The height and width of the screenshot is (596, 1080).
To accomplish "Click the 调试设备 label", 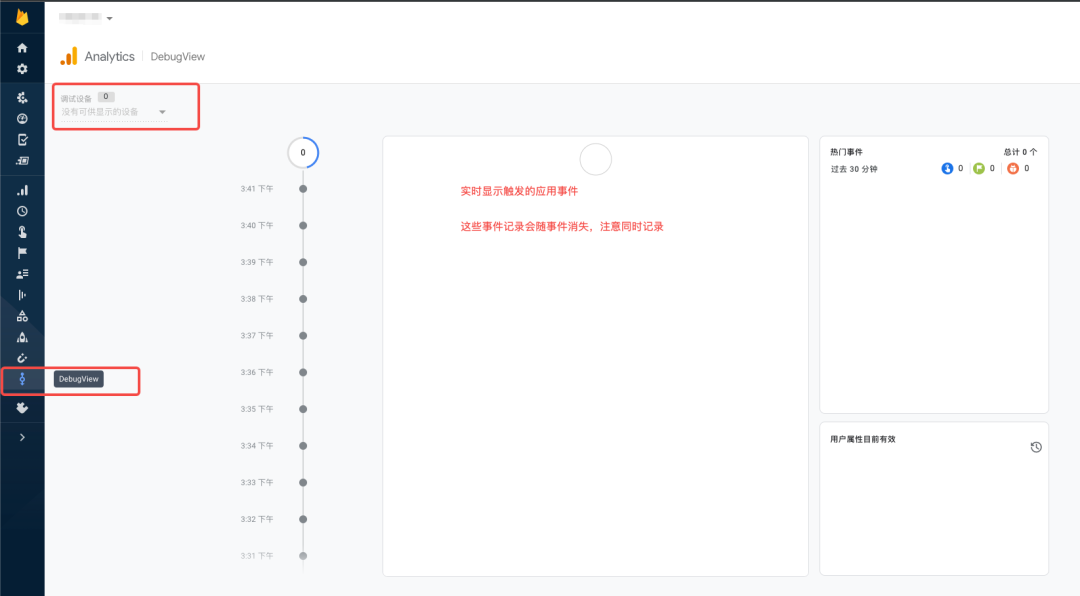I will tap(76, 99).
